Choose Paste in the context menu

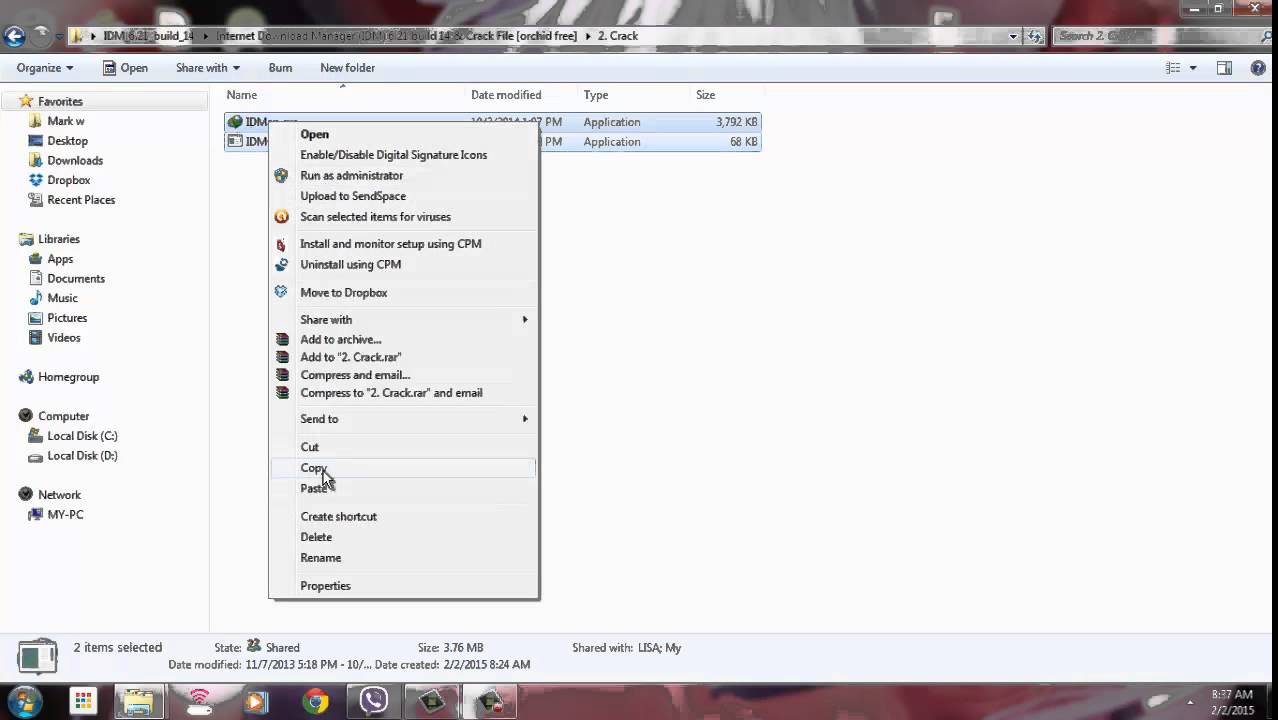[404, 489]
